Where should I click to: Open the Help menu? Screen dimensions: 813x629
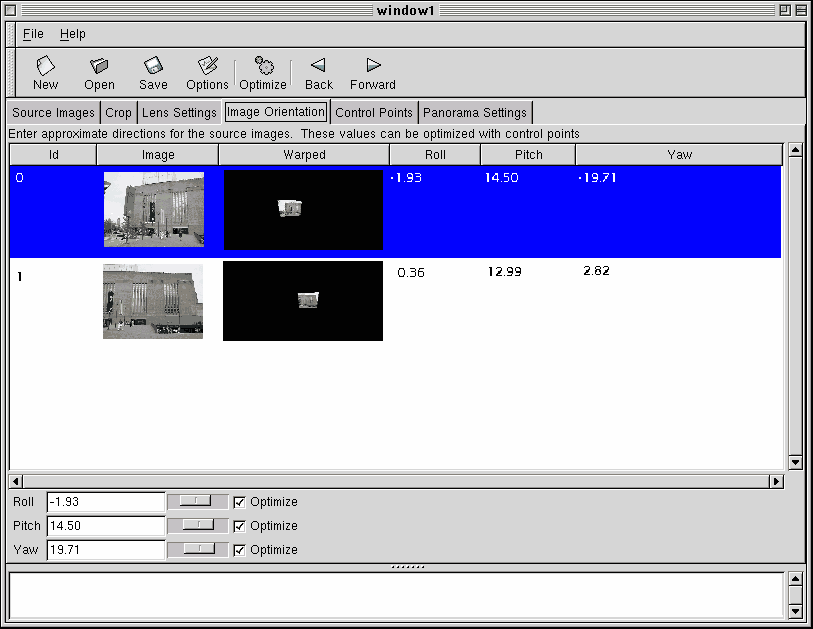tap(72, 33)
